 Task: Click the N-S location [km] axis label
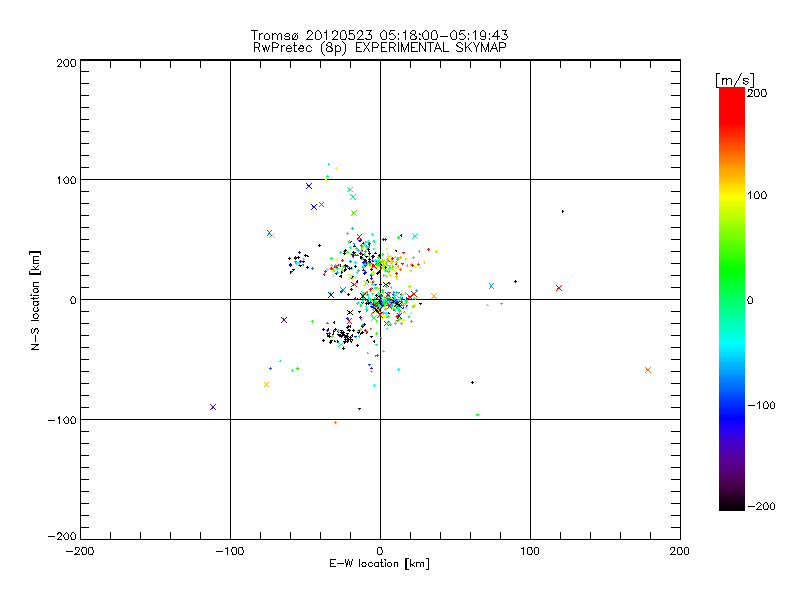click(x=35, y=300)
